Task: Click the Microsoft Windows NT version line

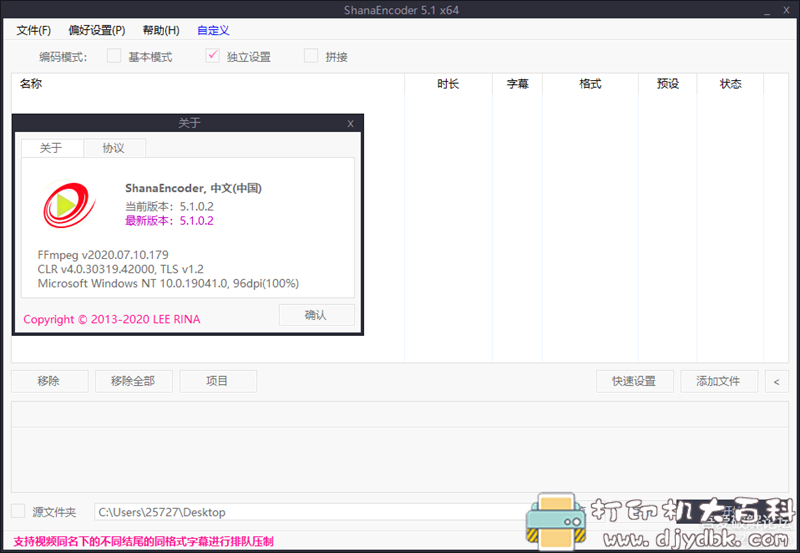Action: click(168, 283)
